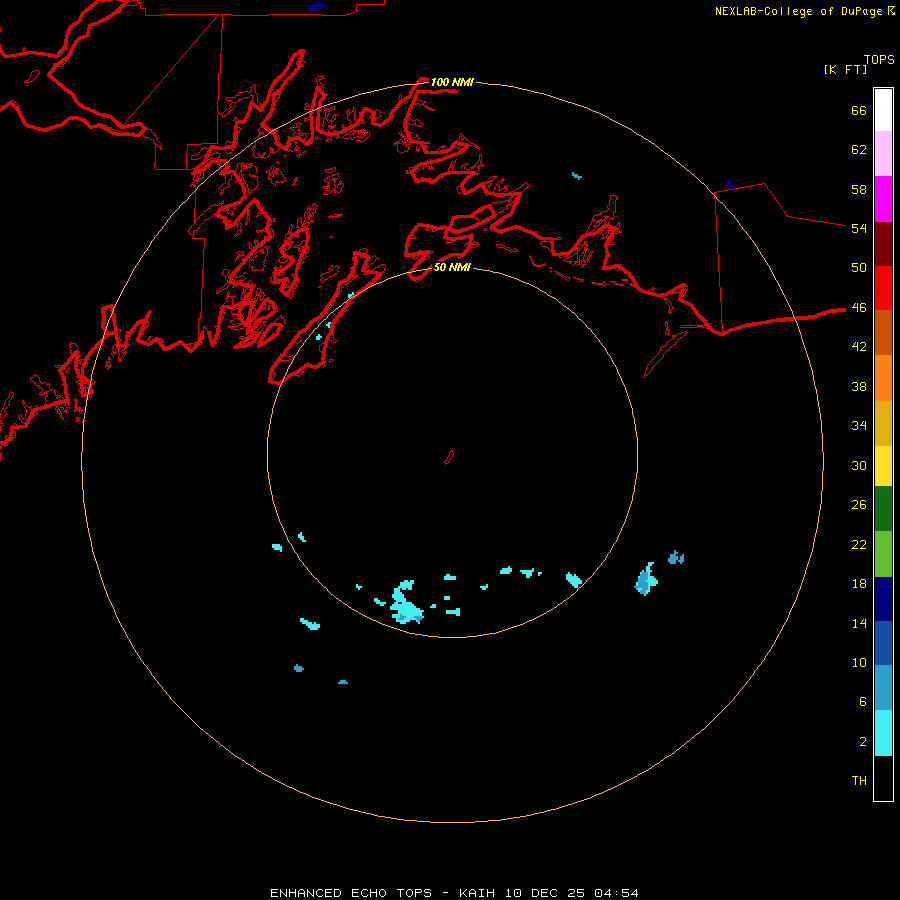Screen dimensions: 900x900
Task: Click the 46 legend value
Action: click(859, 308)
